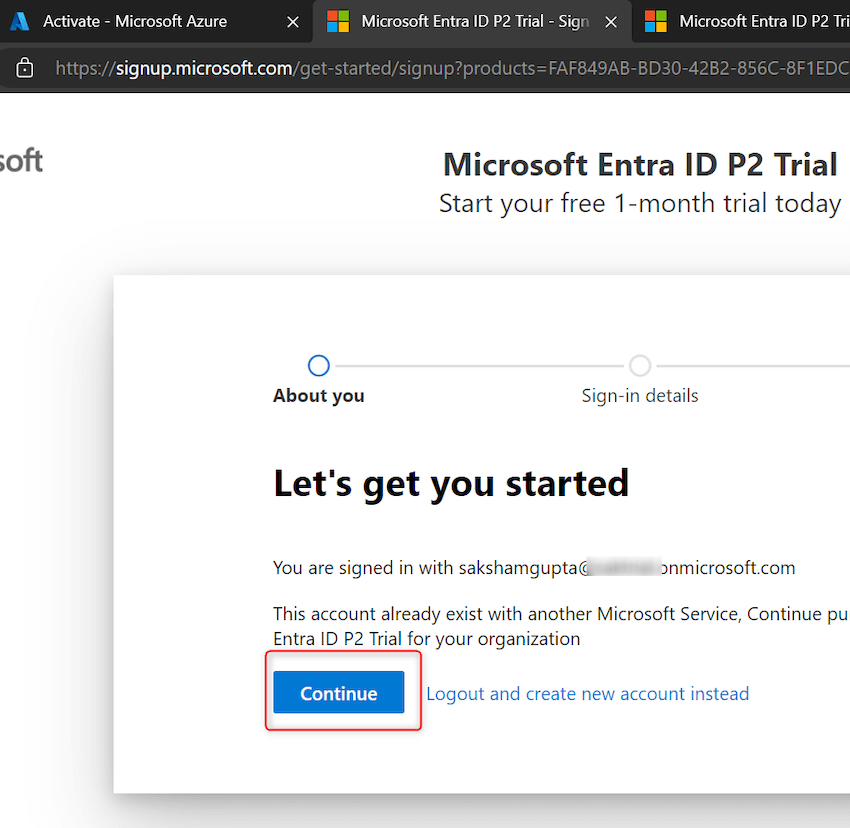Click the site security lock icon
This screenshot has height=828, width=850.
[24, 67]
